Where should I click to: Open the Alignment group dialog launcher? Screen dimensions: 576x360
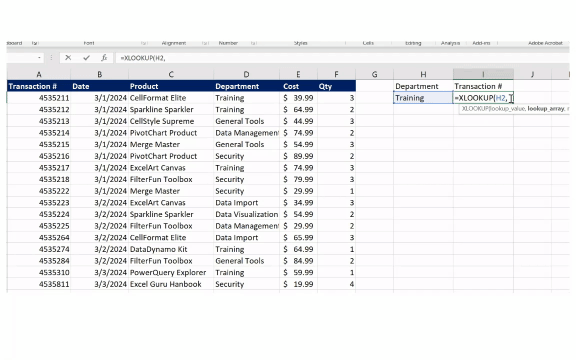(x=205, y=43)
